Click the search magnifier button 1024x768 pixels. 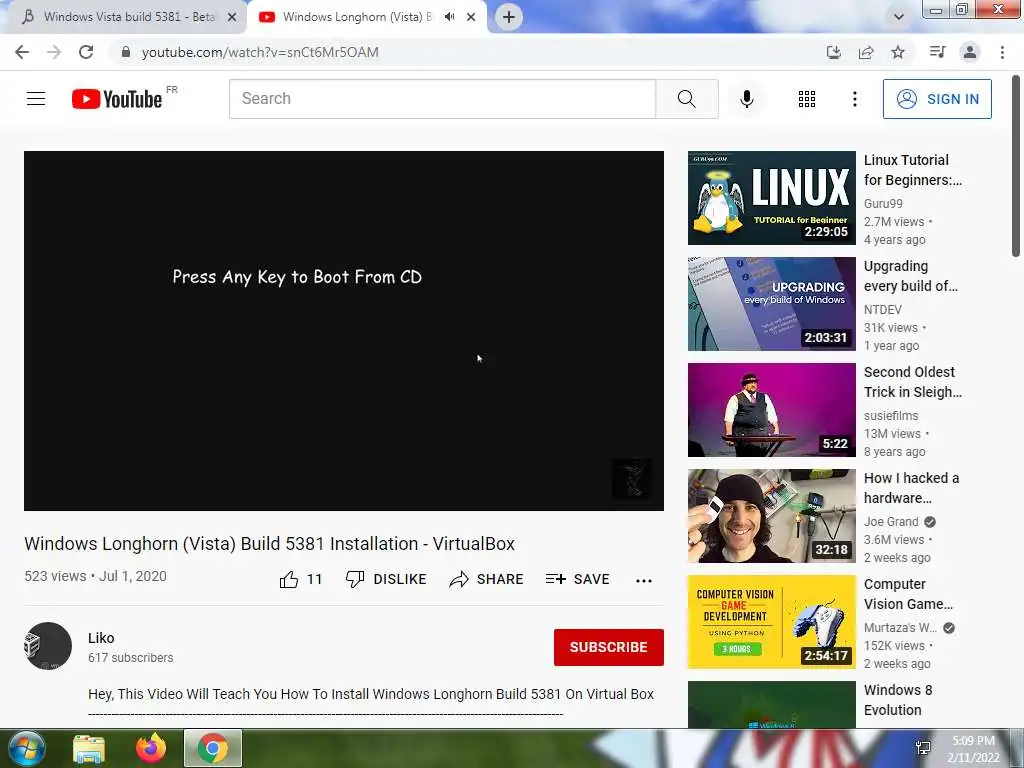pos(686,99)
